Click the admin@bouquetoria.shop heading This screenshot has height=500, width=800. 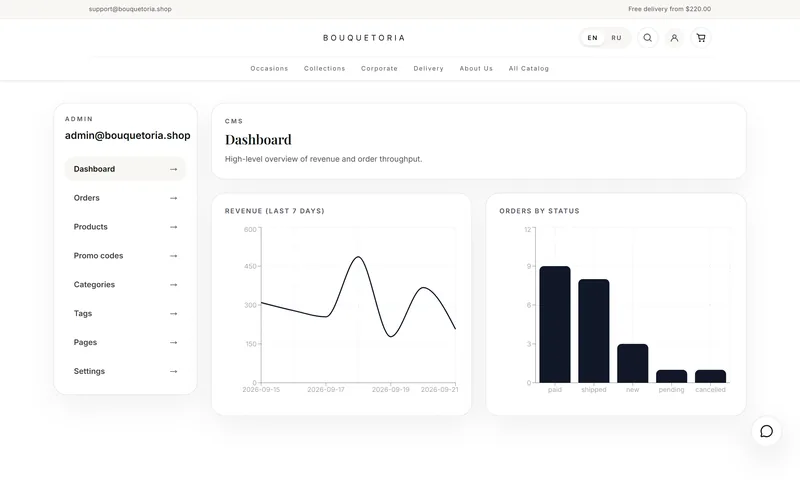(128, 135)
